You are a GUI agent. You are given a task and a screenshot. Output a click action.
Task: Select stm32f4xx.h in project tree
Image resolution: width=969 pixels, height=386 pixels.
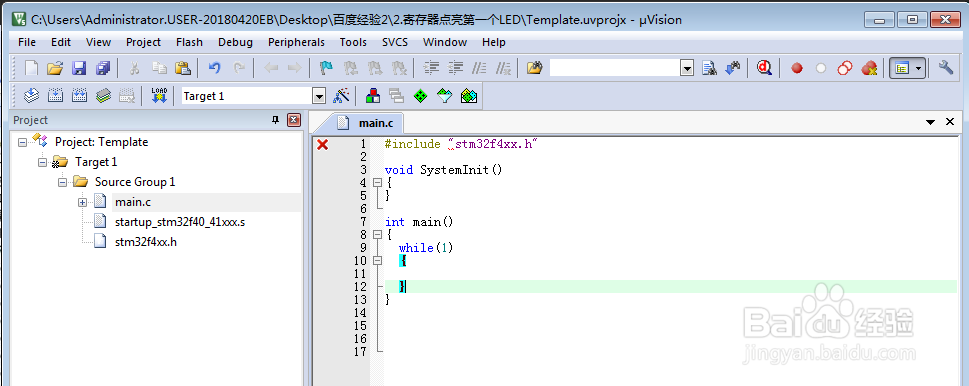click(146, 242)
